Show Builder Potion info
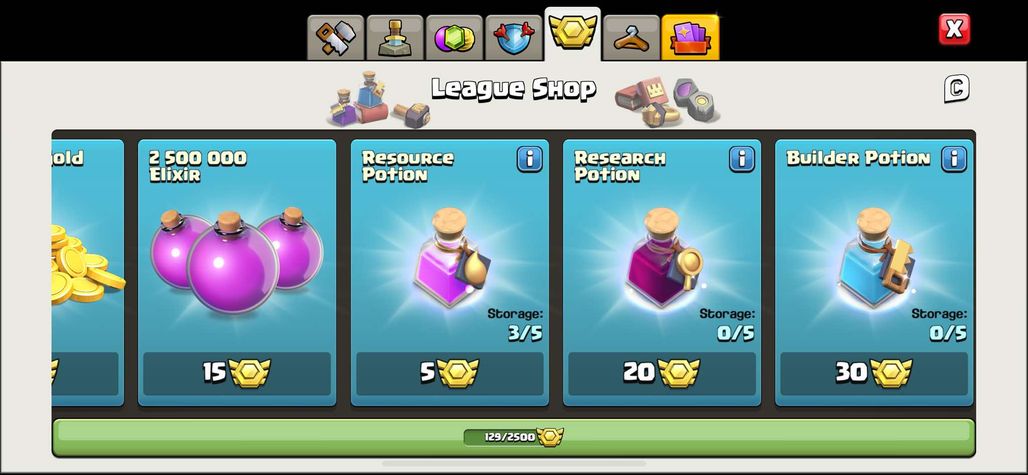The height and width of the screenshot is (475, 1028). coord(954,159)
